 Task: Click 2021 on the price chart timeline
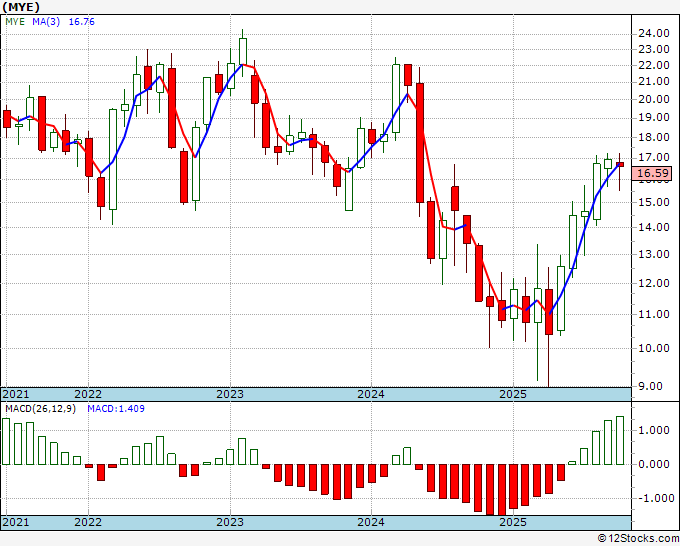coord(16,394)
